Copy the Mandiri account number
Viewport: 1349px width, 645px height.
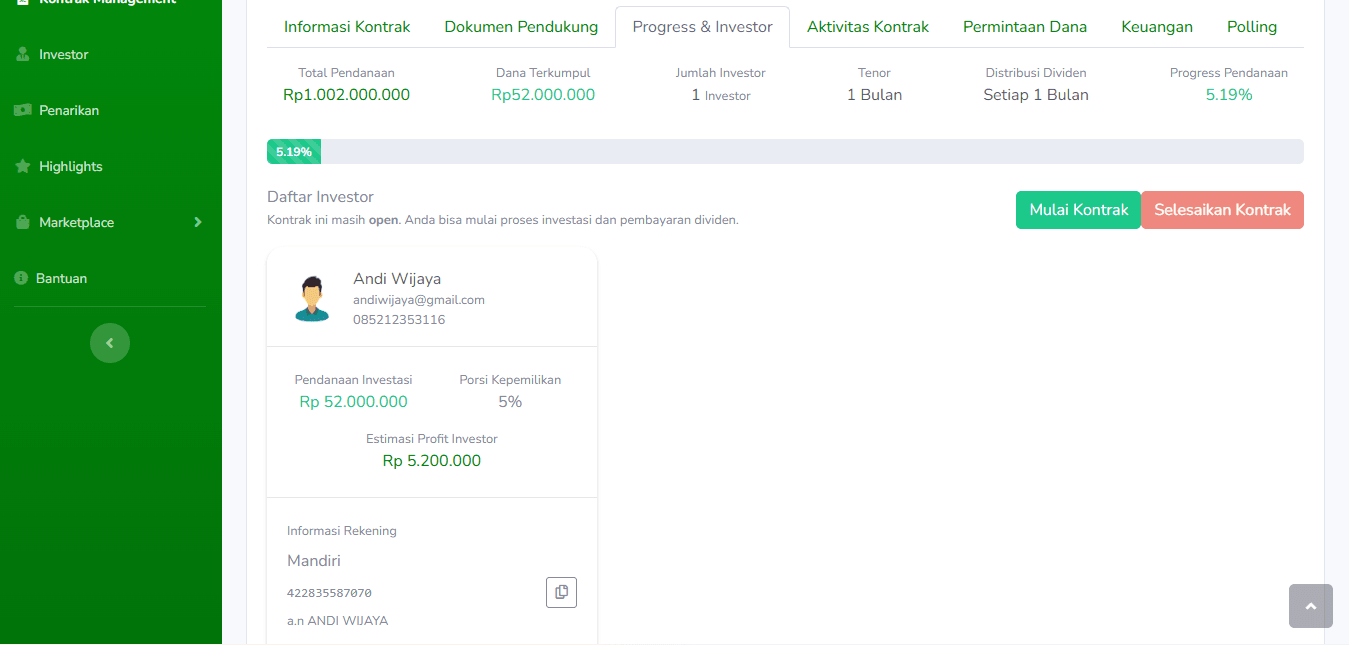click(x=561, y=592)
